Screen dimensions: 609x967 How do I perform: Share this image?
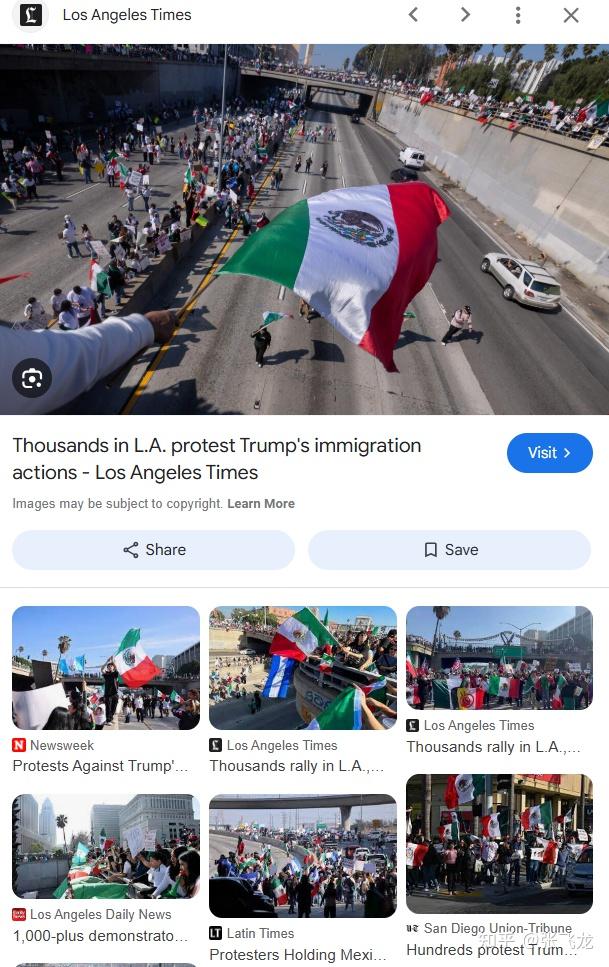(x=154, y=549)
